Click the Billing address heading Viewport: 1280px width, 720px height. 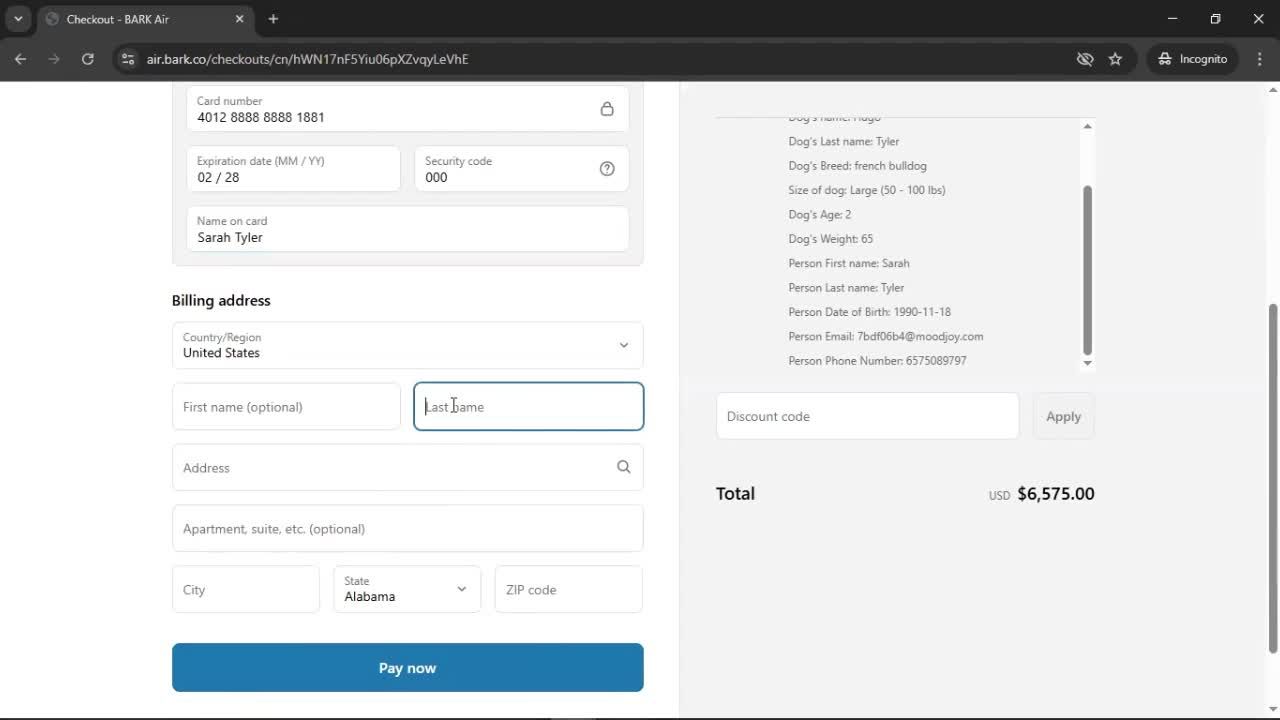pos(221,300)
